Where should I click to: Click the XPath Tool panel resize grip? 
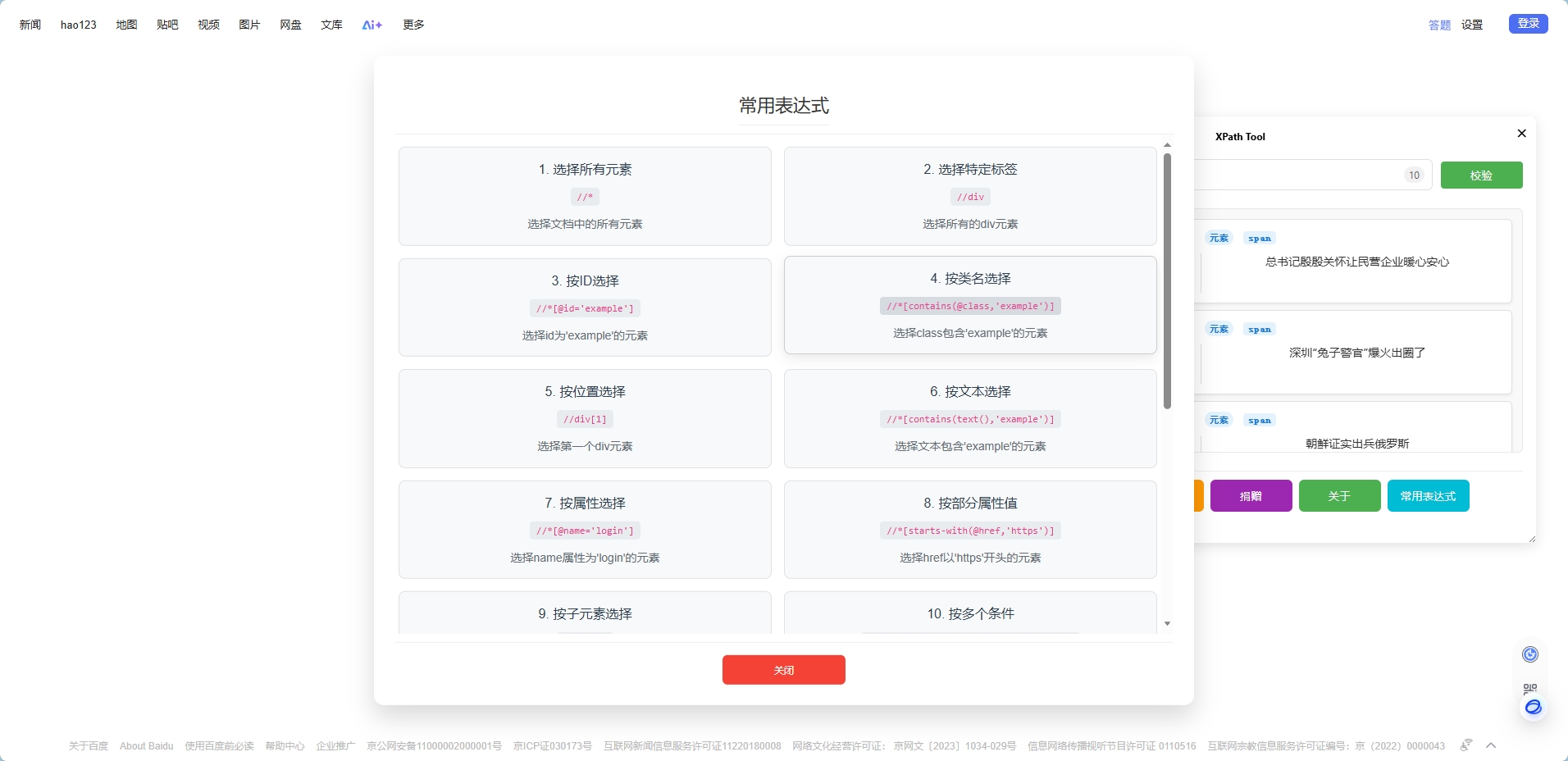tap(1531, 538)
